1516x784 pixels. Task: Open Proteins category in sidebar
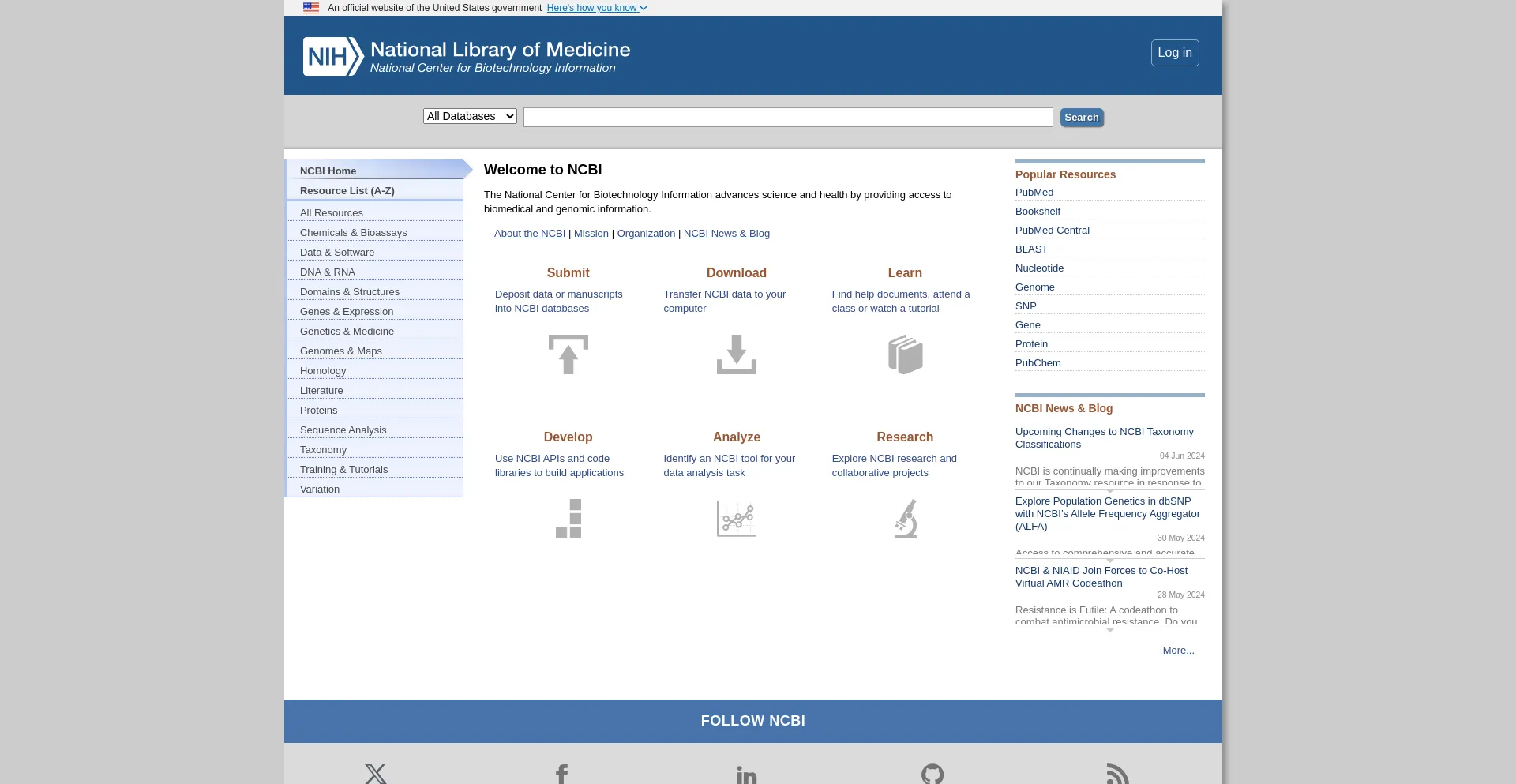click(x=376, y=410)
